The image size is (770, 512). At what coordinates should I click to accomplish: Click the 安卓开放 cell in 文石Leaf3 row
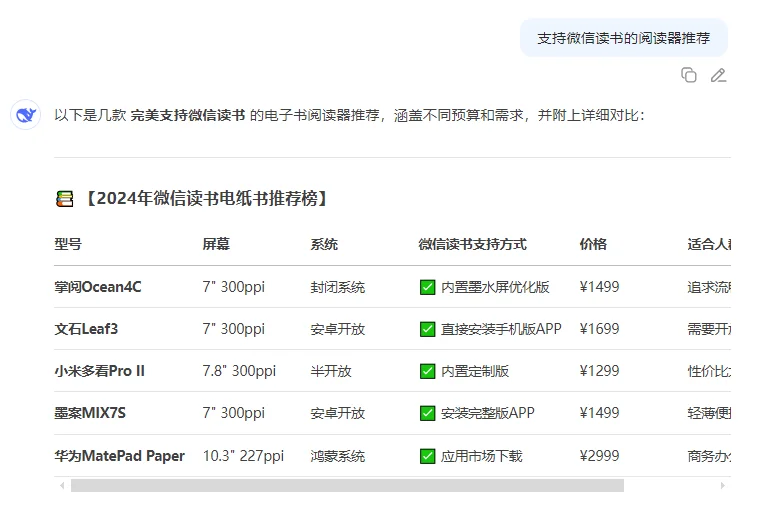[x=337, y=329]
